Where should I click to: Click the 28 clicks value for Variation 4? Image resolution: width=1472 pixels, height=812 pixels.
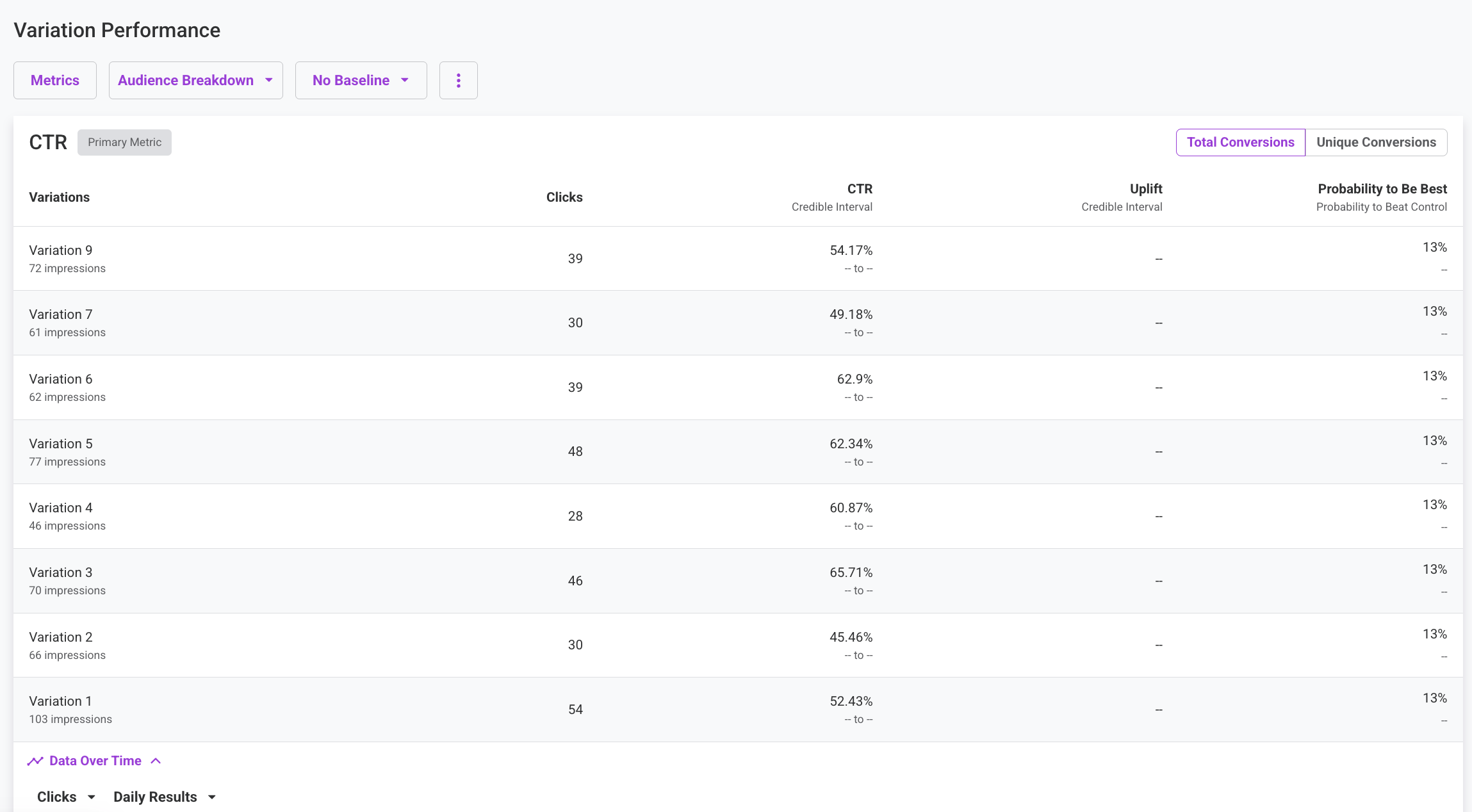click(575, 516)
